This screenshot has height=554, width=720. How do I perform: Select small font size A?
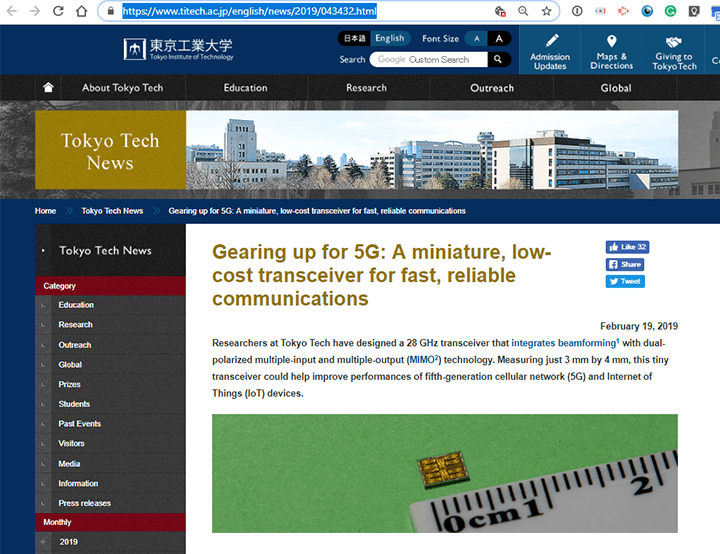pyautogui.click(x=477, y=39)
